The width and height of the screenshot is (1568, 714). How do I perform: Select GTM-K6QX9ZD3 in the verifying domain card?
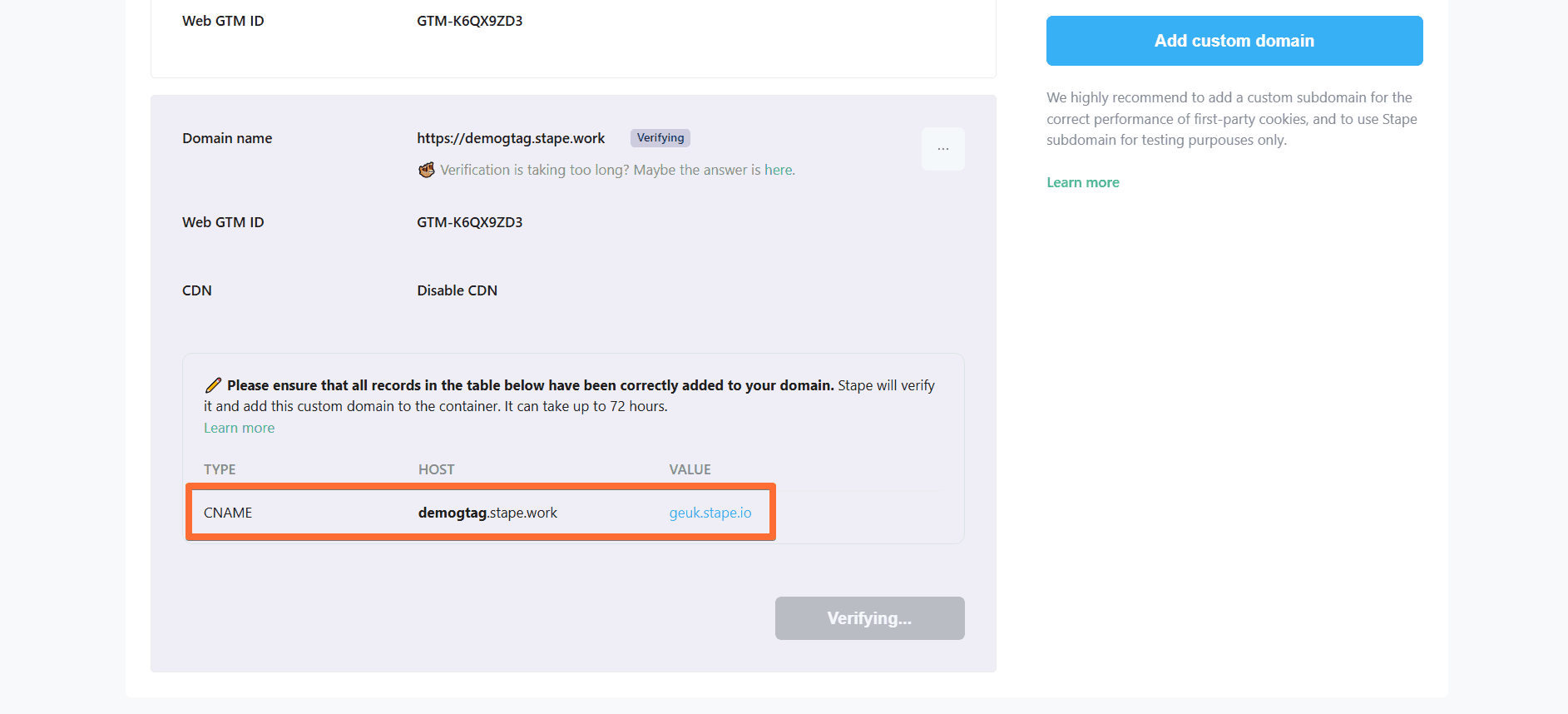tap(470, 222)
